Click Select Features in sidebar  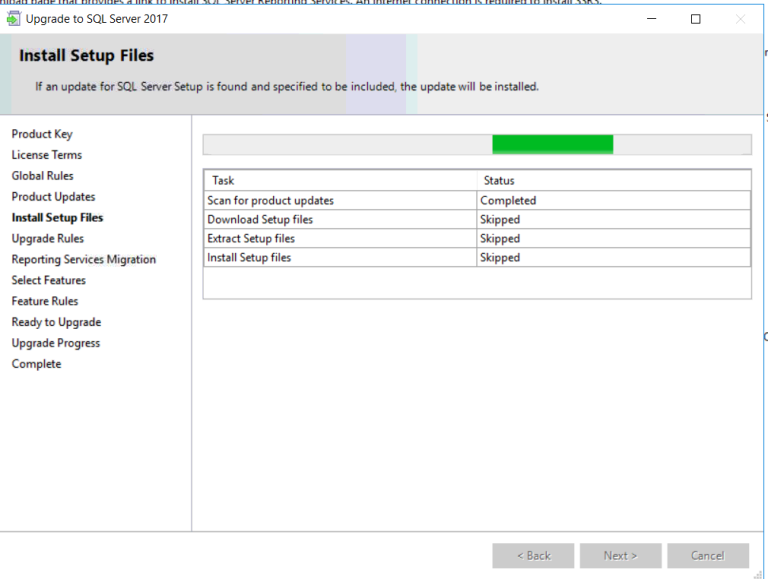(49, 281)
